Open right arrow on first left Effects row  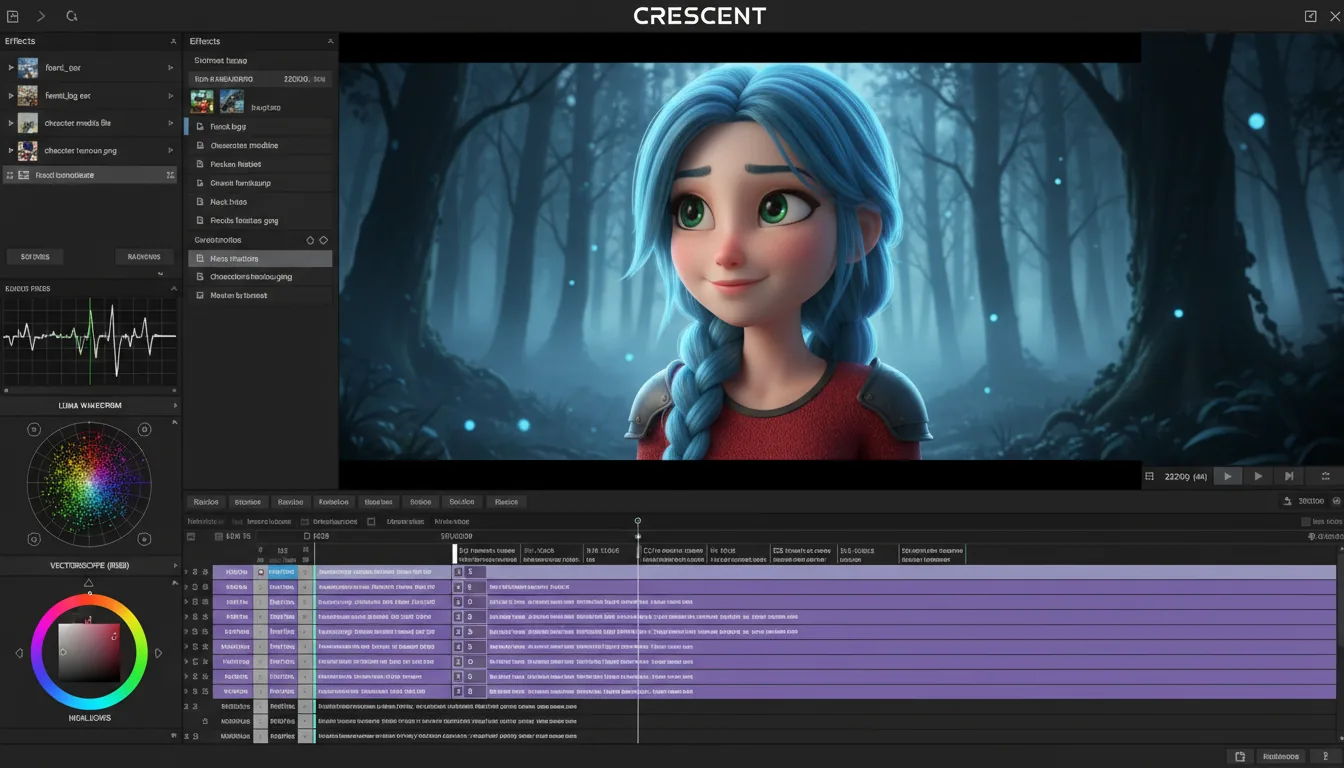[x=170, y=68]
